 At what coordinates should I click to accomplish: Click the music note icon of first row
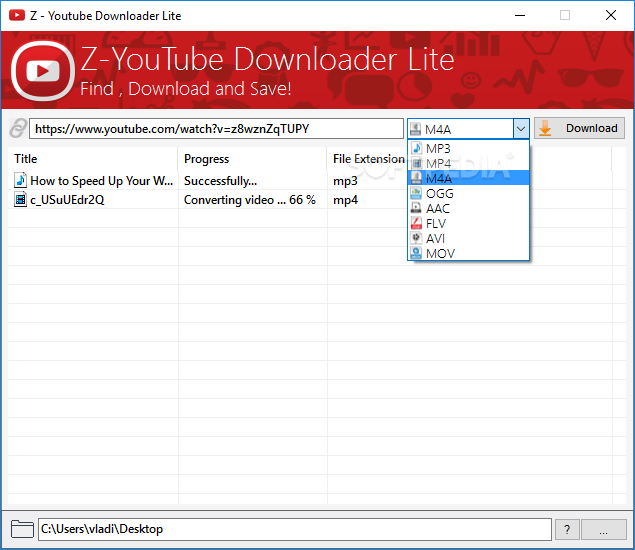[x=20, y=180]
